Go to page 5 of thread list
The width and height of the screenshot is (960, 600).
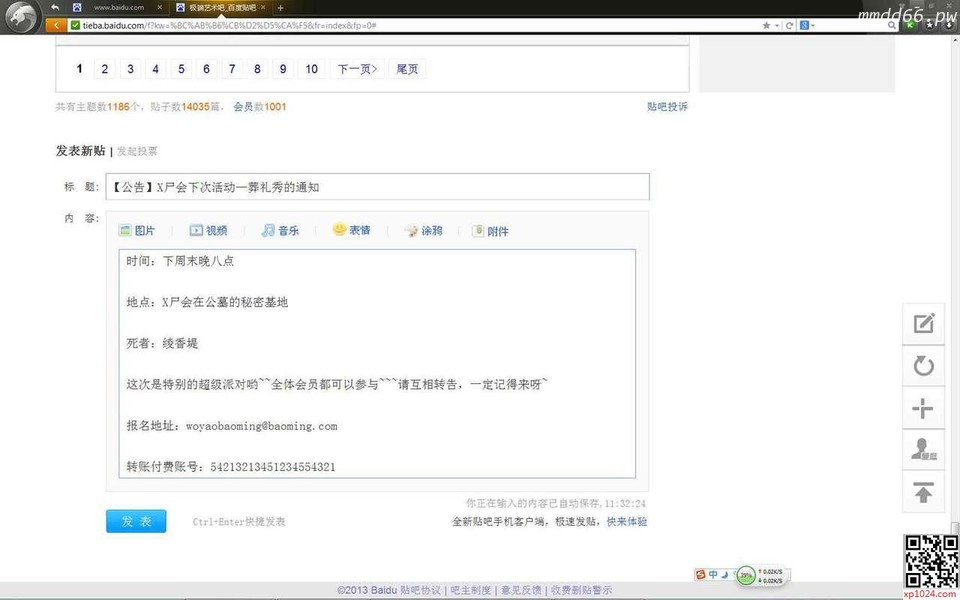[181, 69]
